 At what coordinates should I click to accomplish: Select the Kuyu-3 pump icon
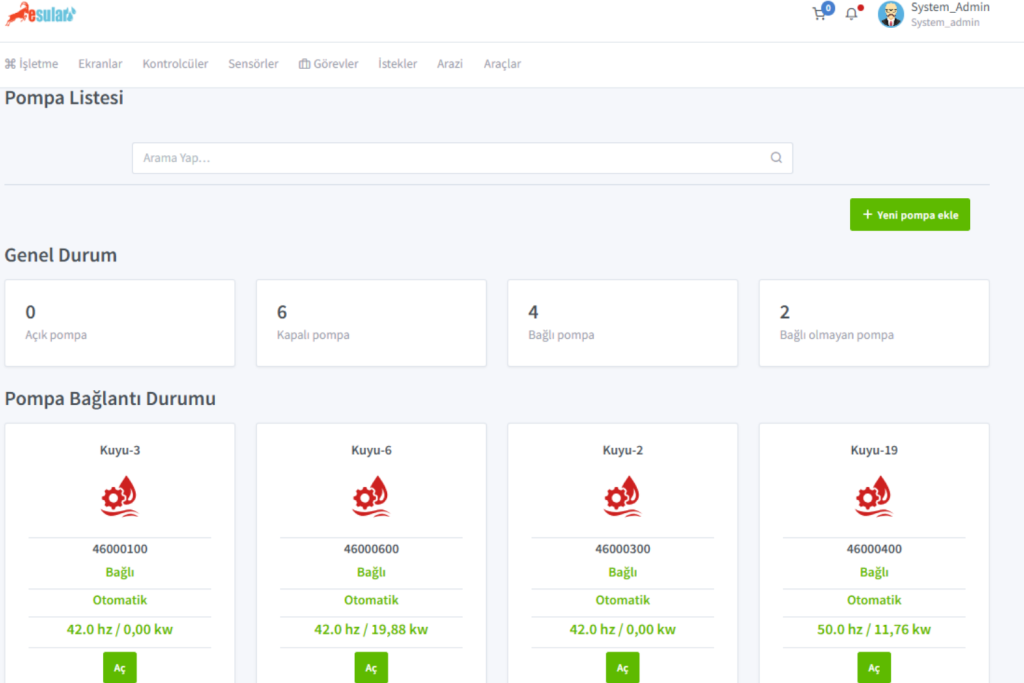(120, 497)
